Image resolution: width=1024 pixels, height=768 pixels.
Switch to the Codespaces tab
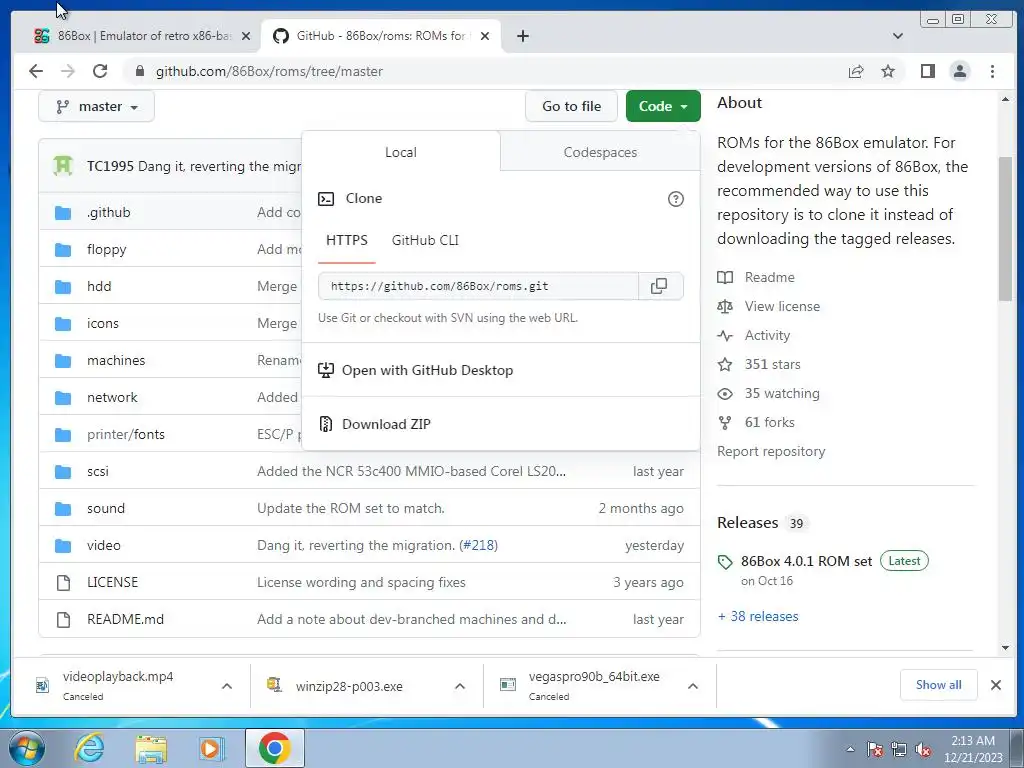(600, 152)
